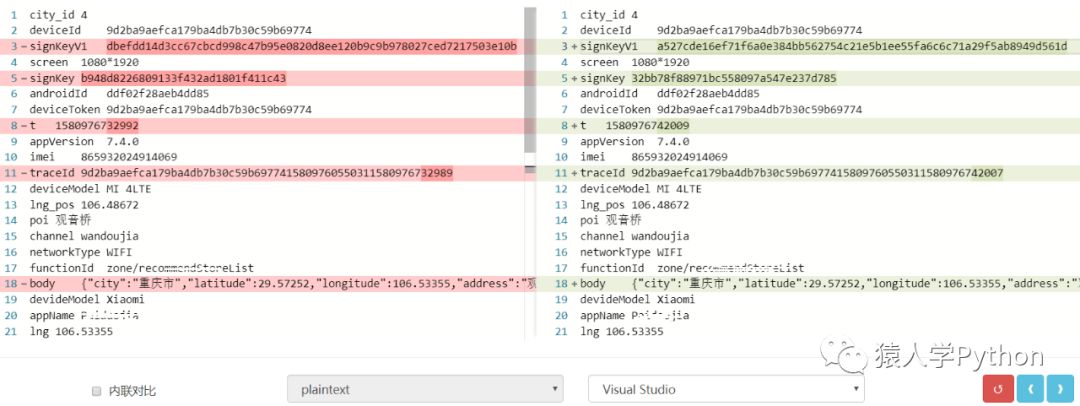Click left pane lng_pos 106.48672 line
The width and height of the screenshot is (1080, 406).
coord(84,205)
